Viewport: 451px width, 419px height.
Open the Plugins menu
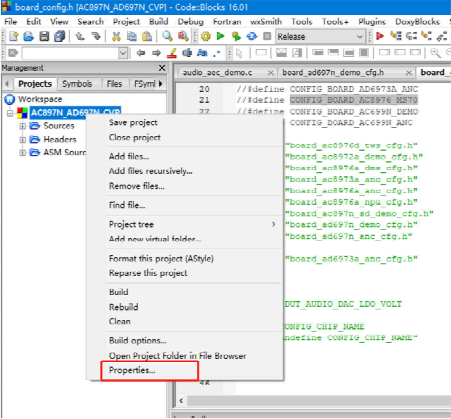pos(372,22)
